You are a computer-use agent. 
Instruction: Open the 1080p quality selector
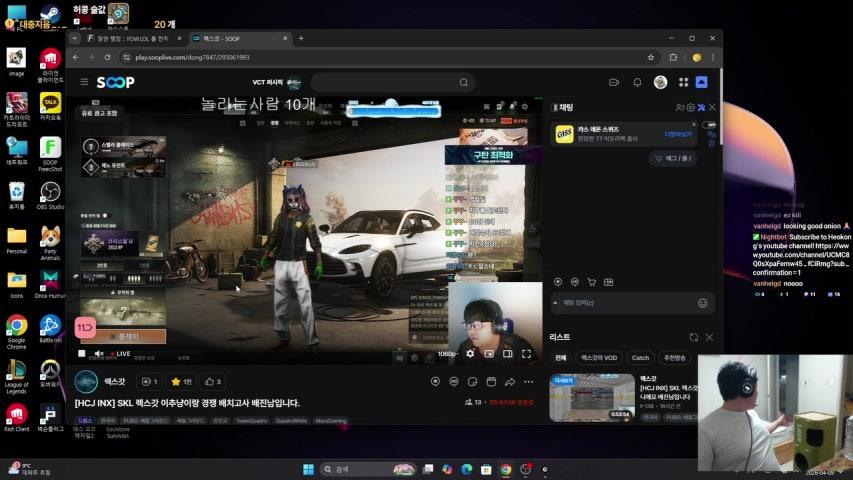click(x=447, y=354)
